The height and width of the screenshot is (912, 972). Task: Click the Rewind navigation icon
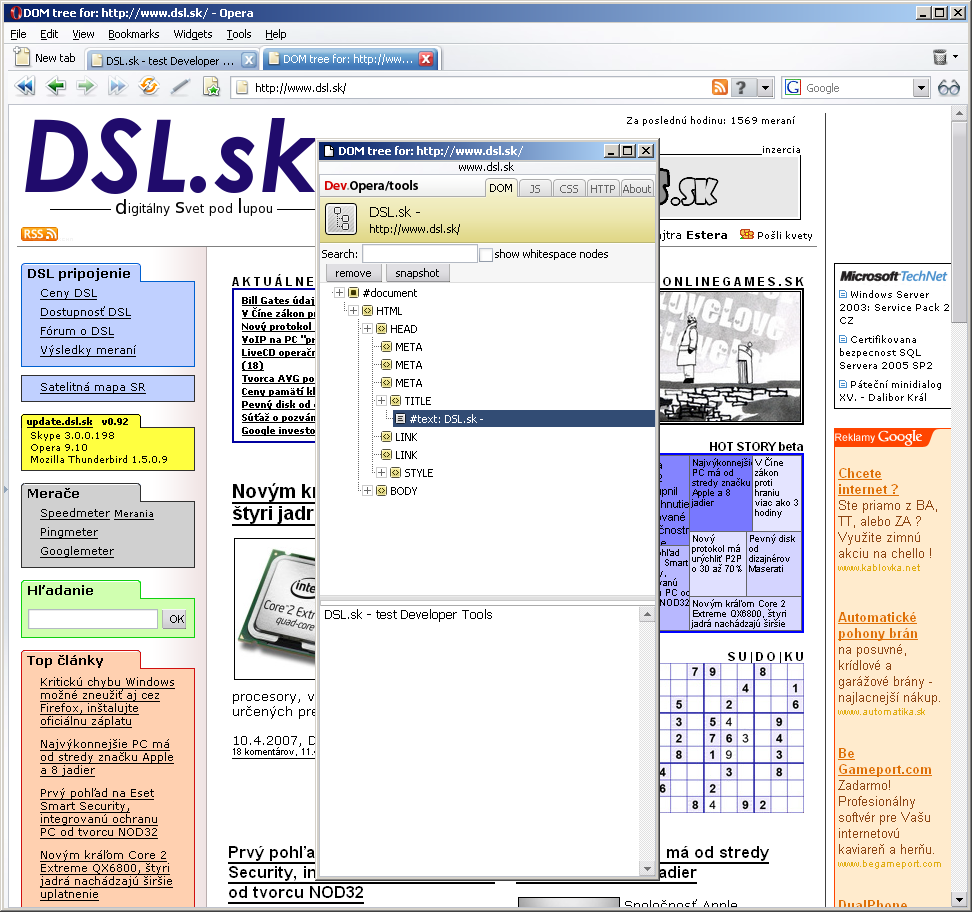[25, 87]
